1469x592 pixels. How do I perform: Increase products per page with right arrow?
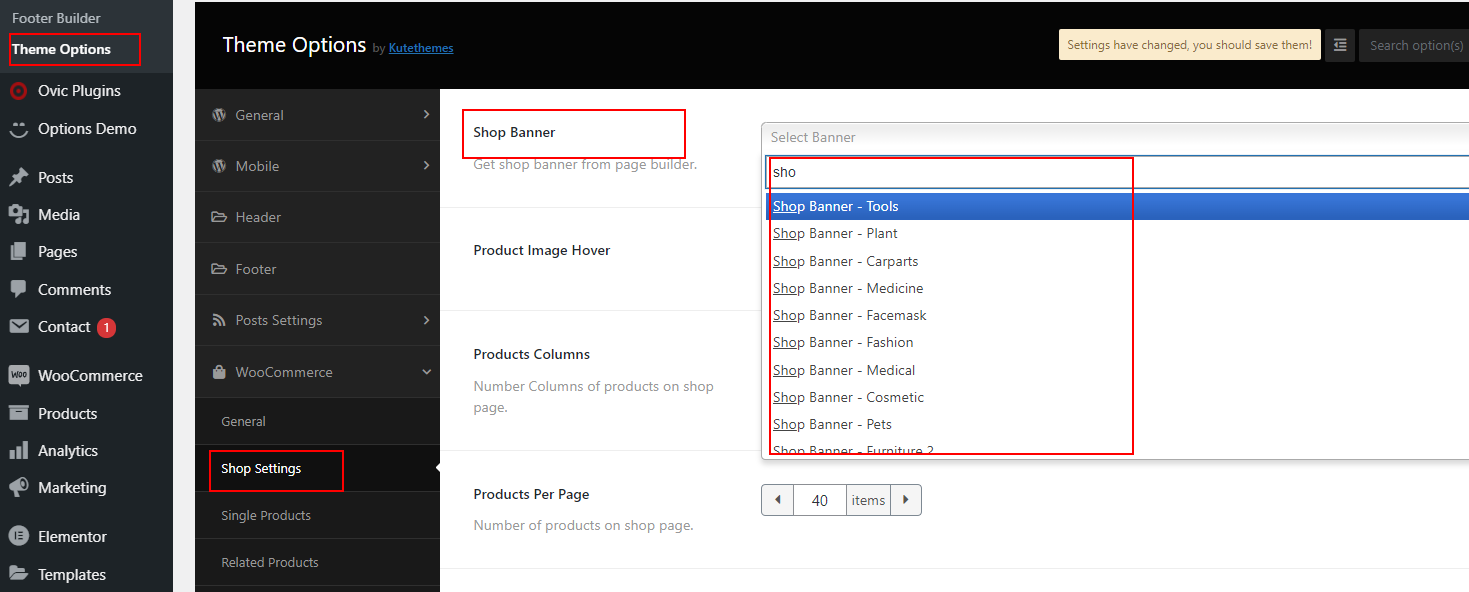point(906,500)
